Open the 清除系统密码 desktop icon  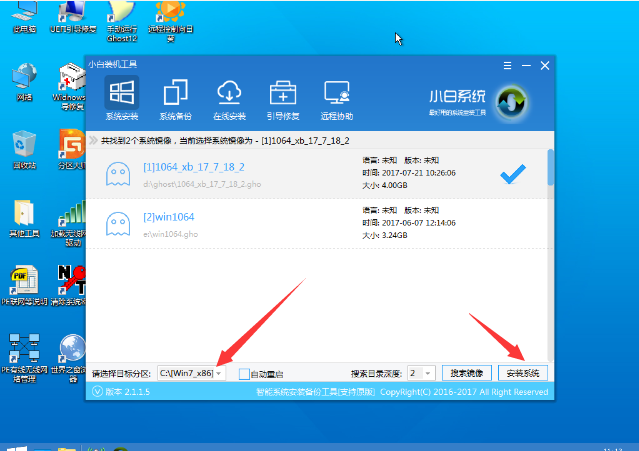pos(68,285)
